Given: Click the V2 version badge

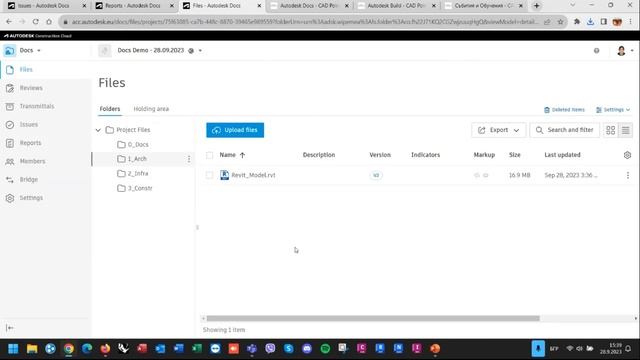Looking at the screenshot, I should point(376,176).
